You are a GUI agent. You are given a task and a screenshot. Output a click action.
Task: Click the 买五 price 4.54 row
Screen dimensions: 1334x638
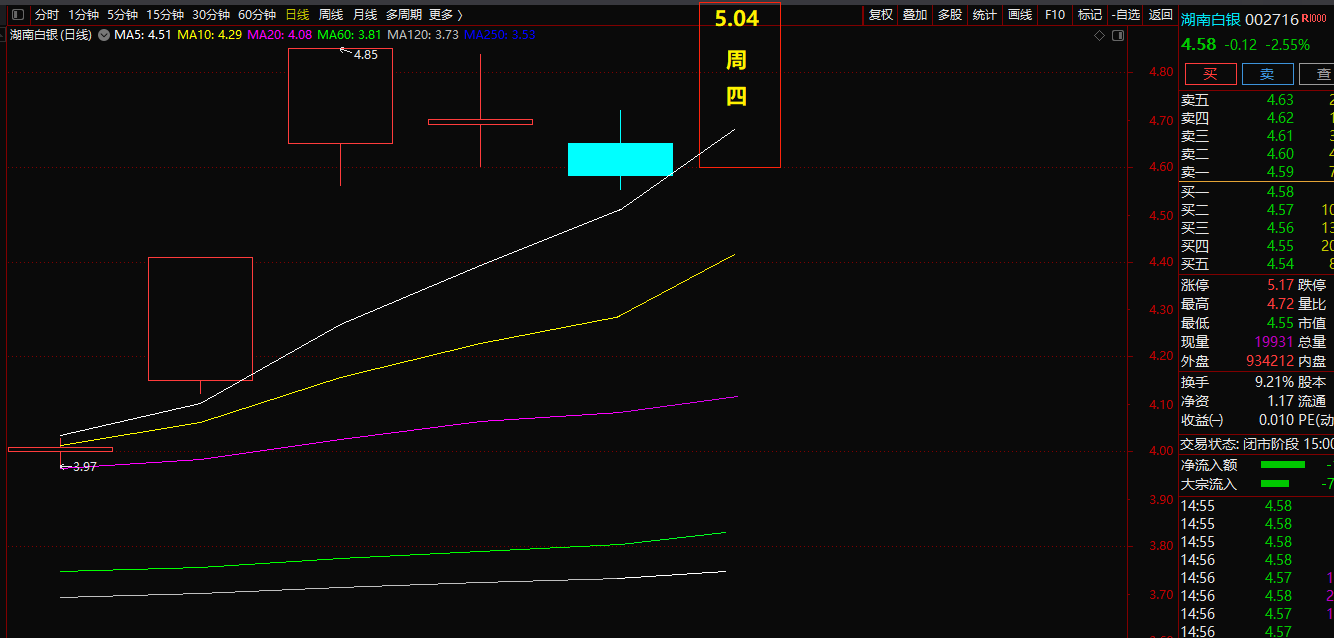point(1257,264)
